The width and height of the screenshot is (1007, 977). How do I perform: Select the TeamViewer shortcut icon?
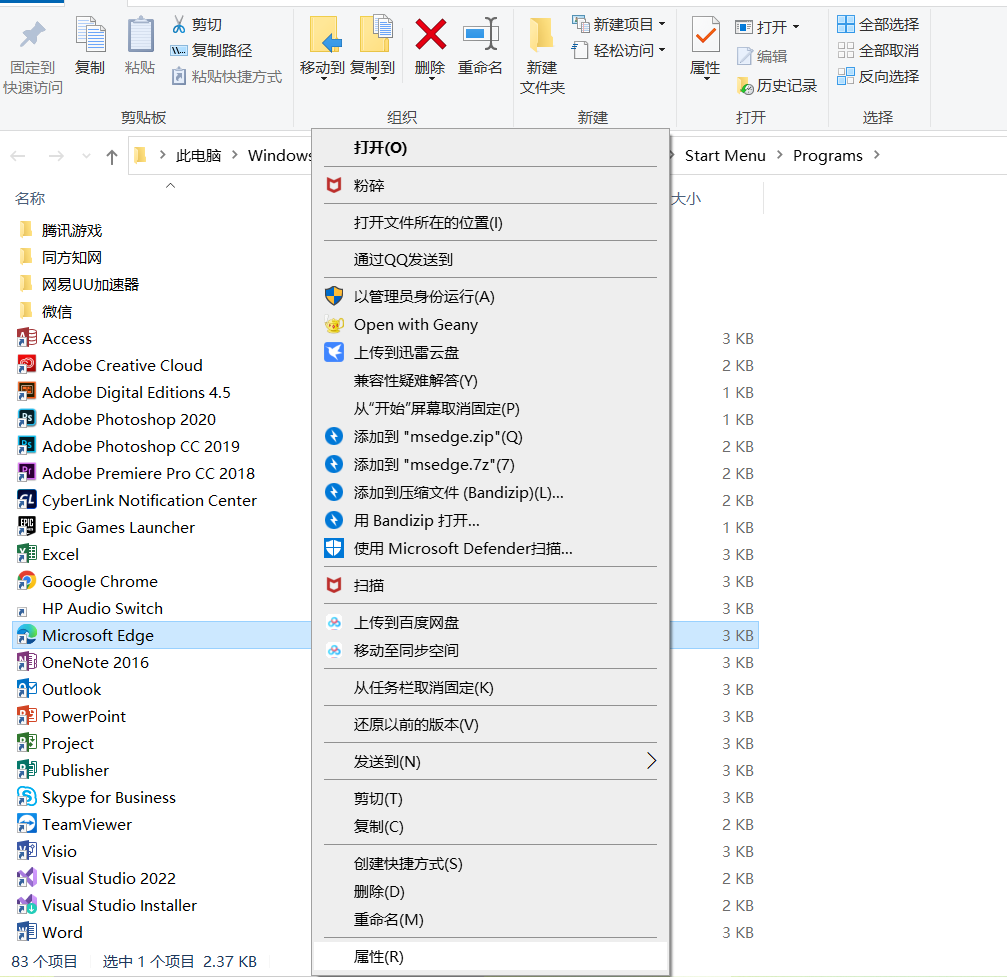point(27,823)
